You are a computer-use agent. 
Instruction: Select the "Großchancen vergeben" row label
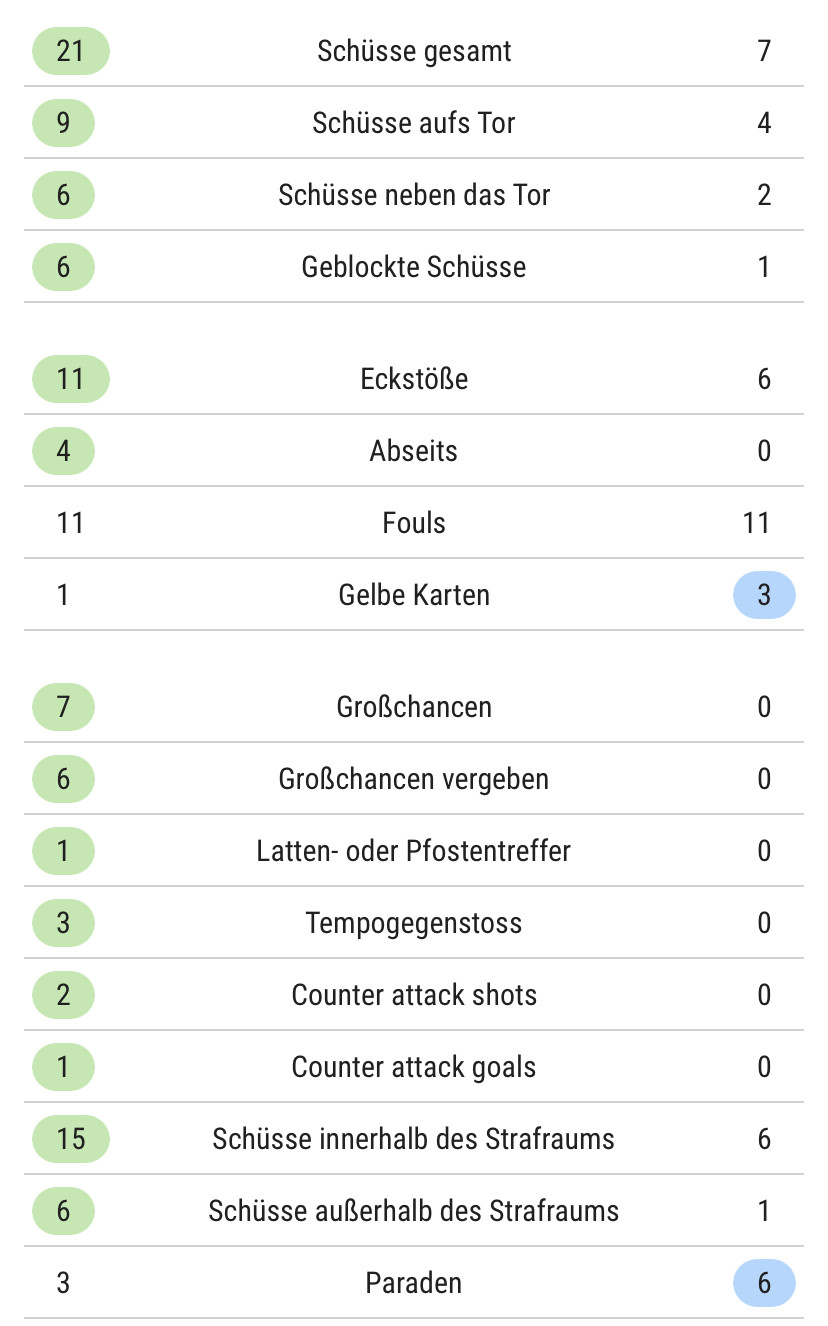(x=414, y=779)
